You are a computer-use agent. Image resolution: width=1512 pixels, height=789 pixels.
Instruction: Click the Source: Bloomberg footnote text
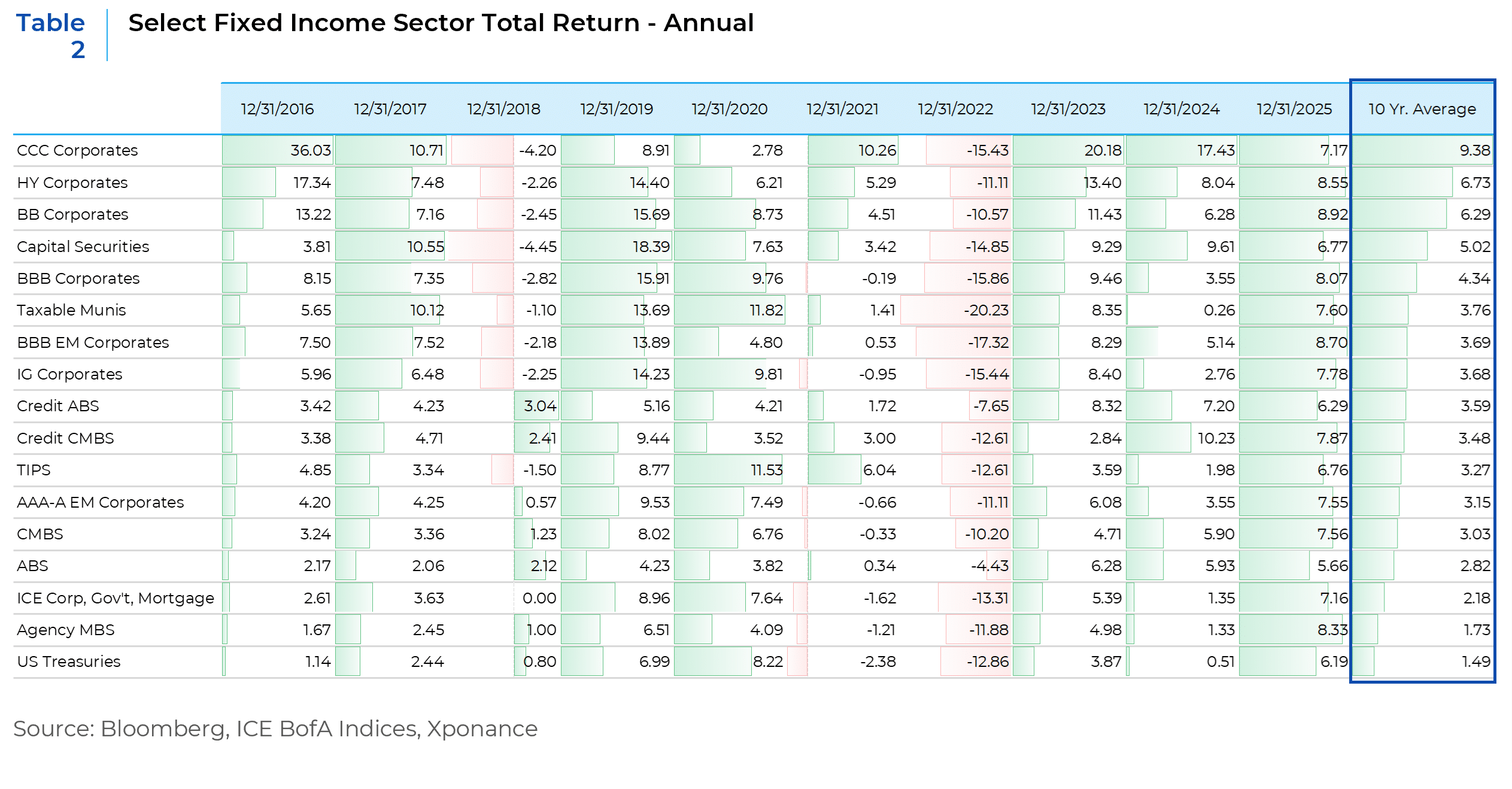coord(275,729)
